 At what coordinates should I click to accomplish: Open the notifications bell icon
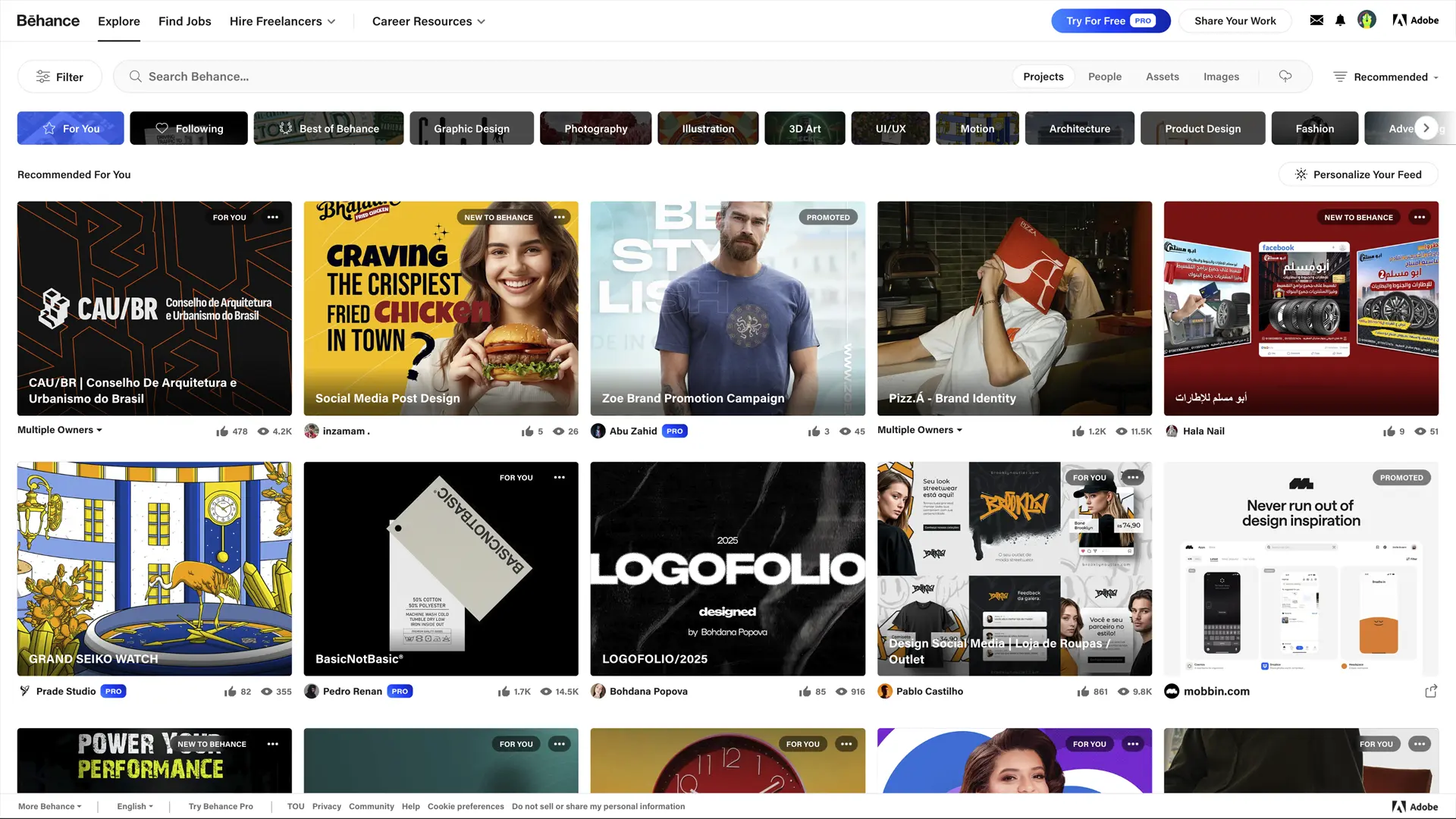[1340, 20]
